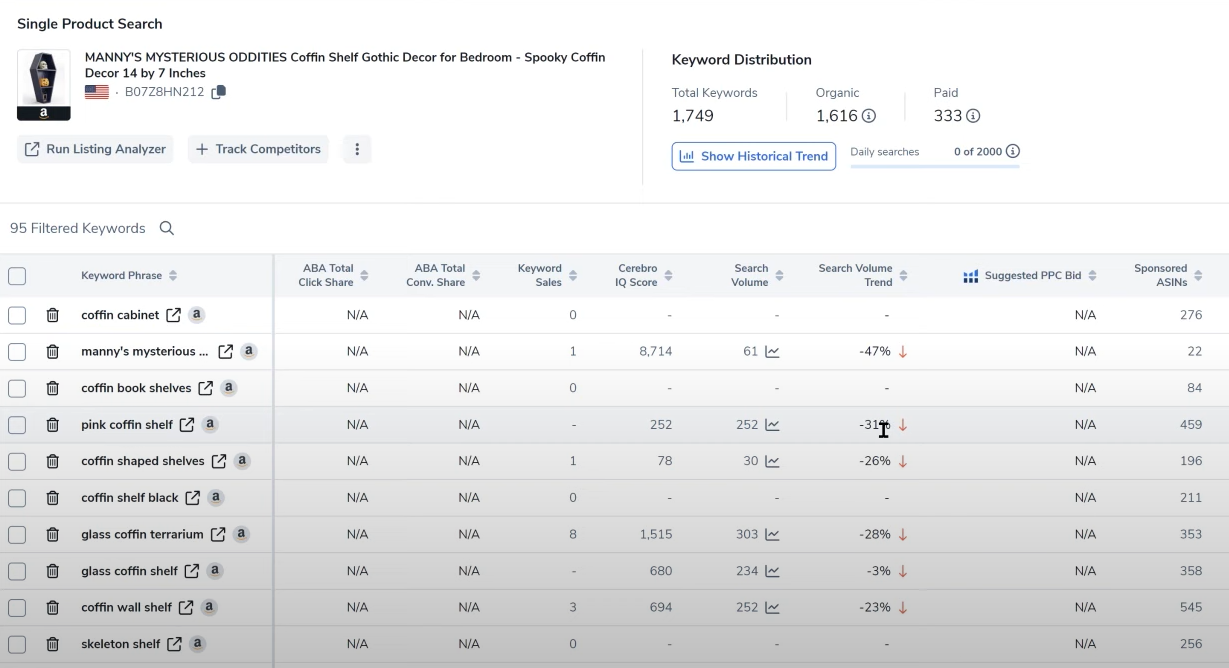Open the glass coffin terrarium keyword phrase
1229x668 pixels.
tap(142, 535)
